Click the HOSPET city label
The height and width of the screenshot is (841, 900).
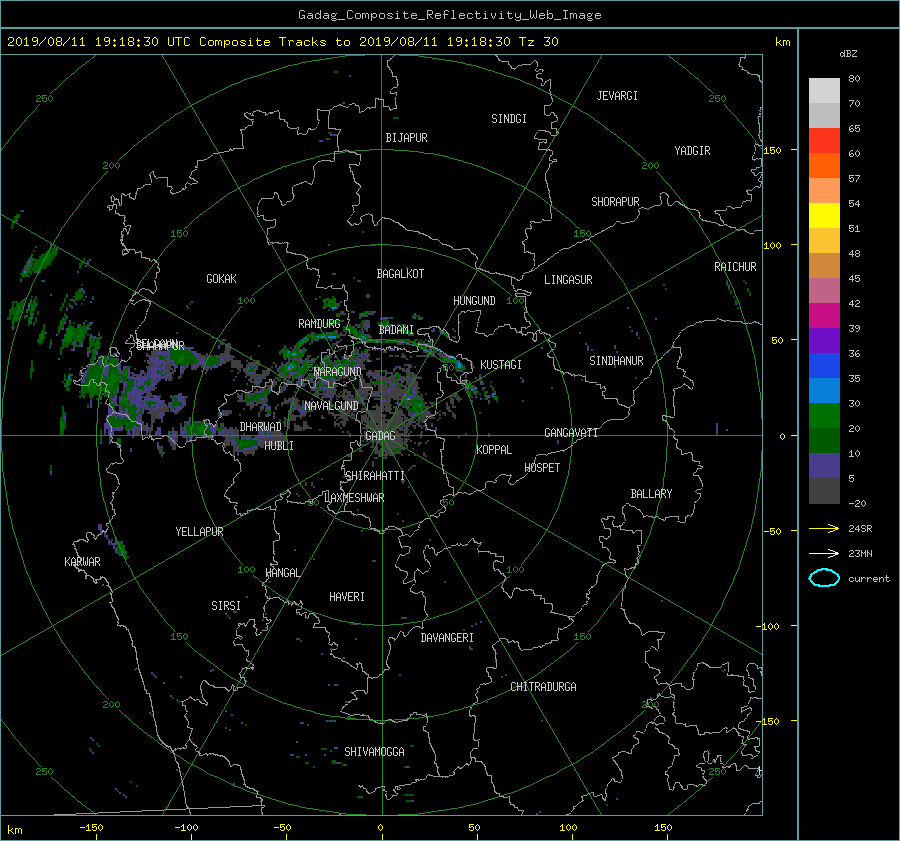pos(542,468)
